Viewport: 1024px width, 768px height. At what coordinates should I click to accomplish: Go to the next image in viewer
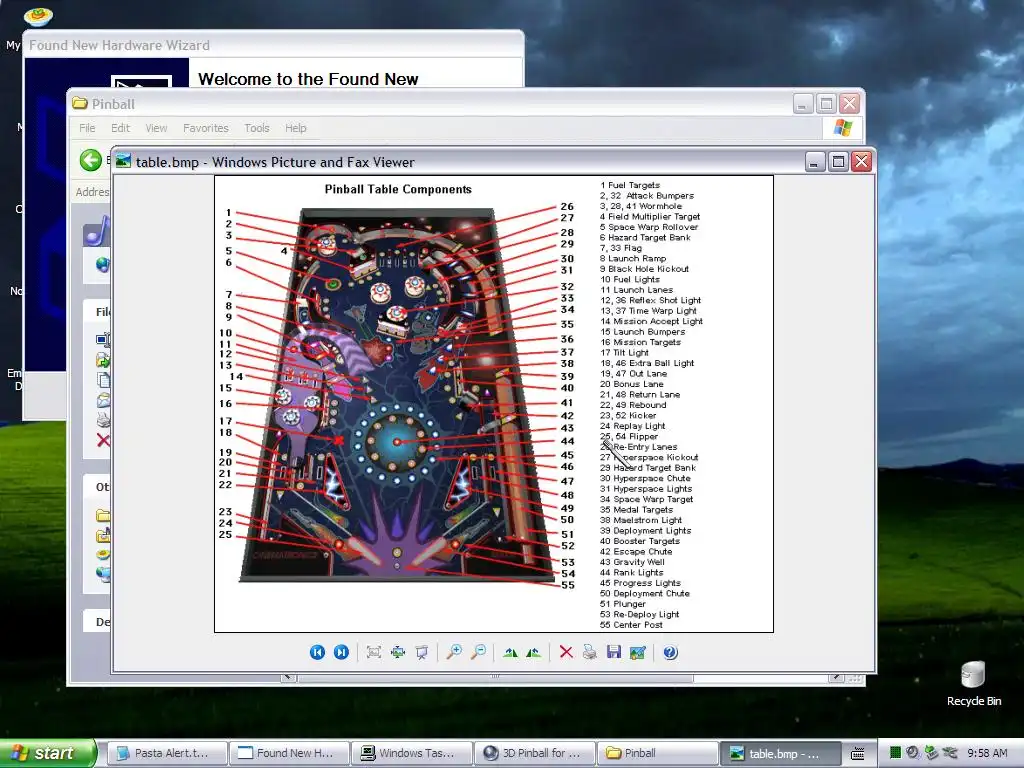click(341, 652)
